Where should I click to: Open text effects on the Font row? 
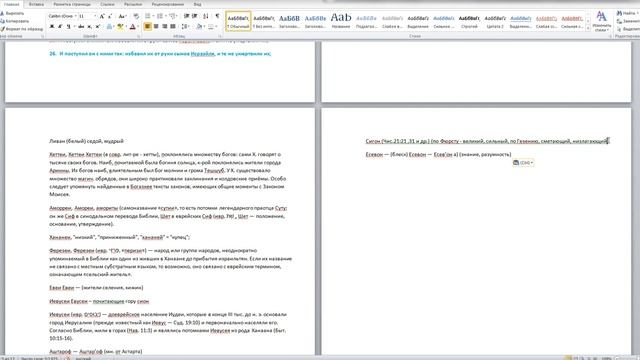point(109,27)
